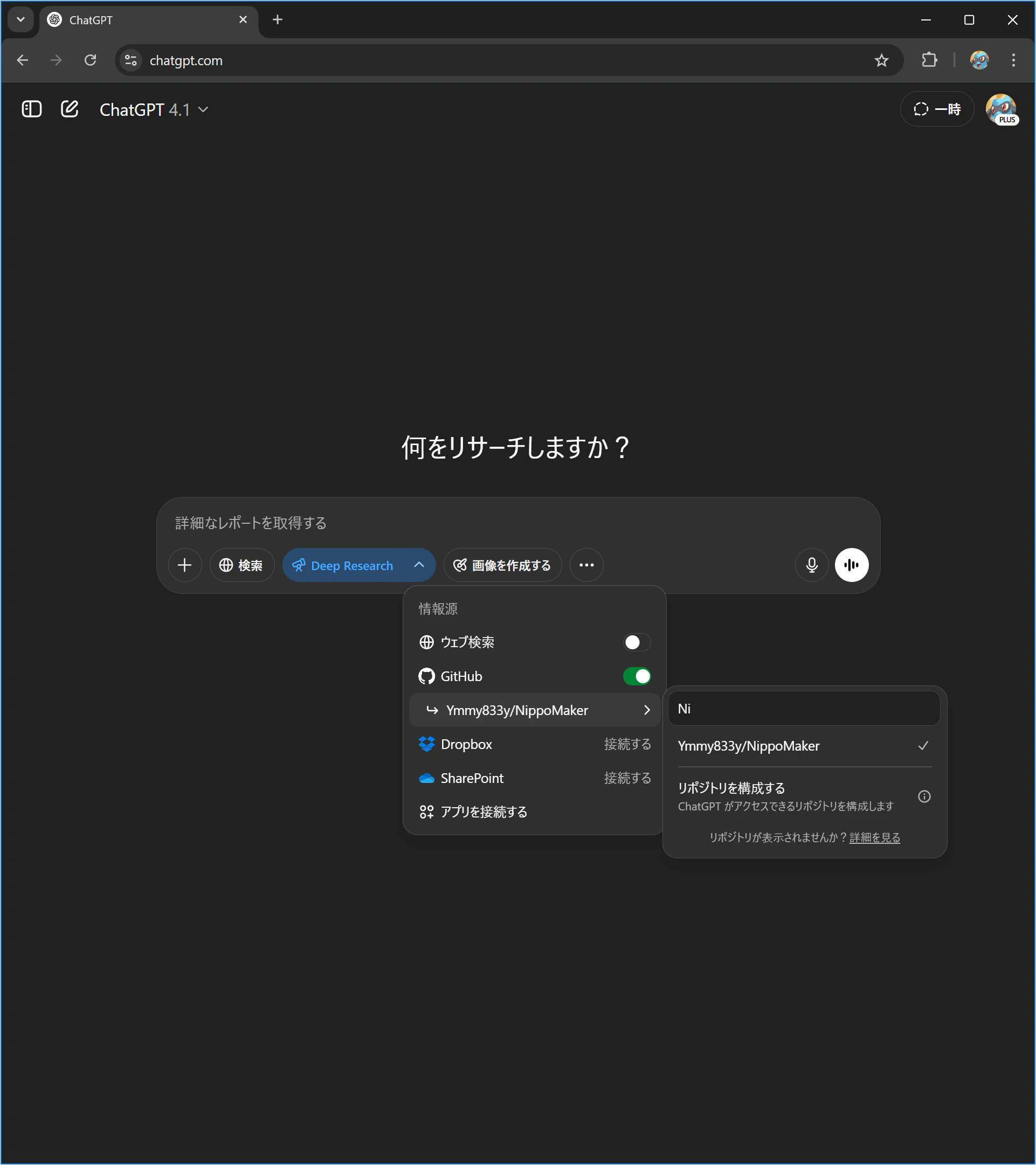The height and width of the screenshot is (1165, 1036).
Task: Open the ChatGPT 4.1 model selector
Action: [154, 109]
